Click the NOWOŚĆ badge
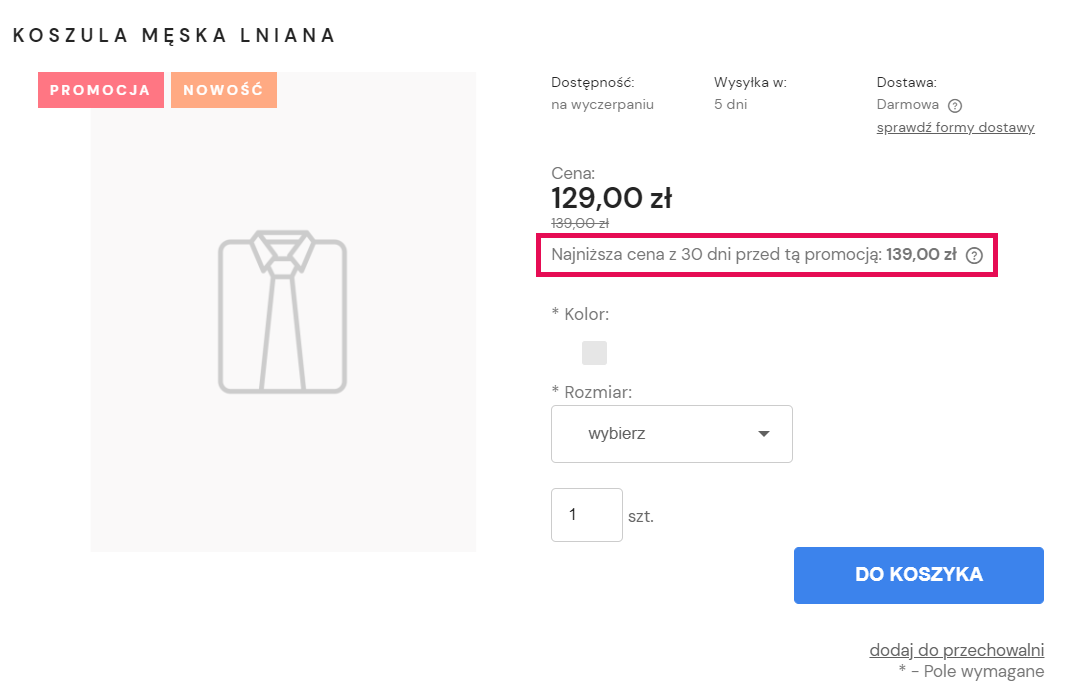 (223, 90)
